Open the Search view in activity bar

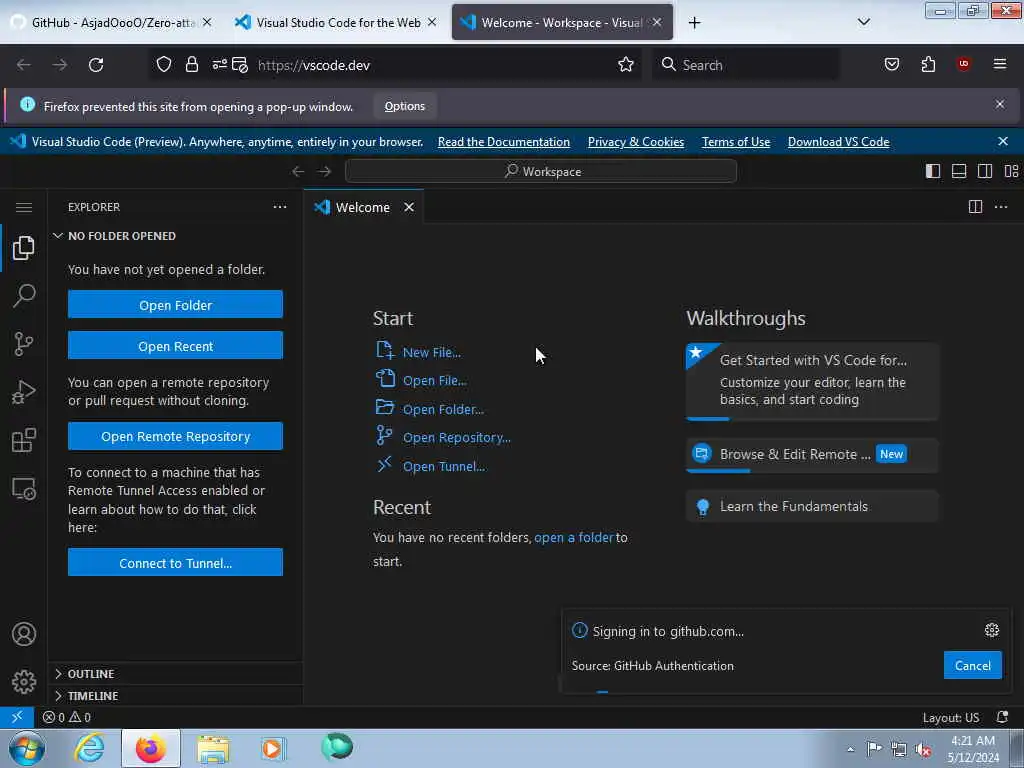[x=24, y=296]
